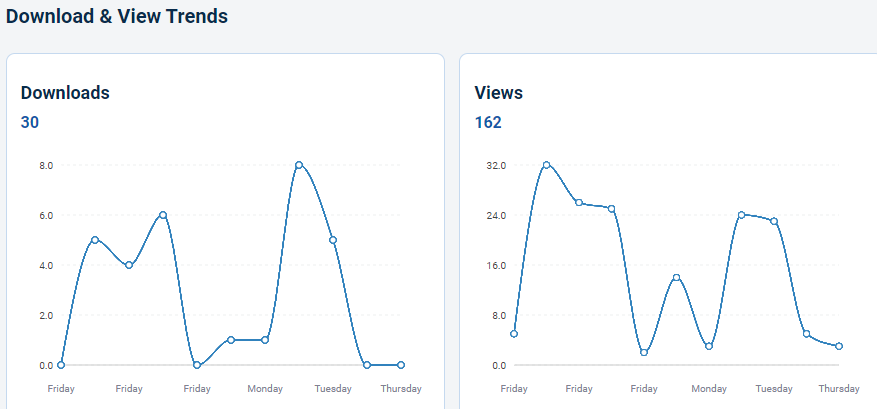Click the Views card title
The image size is (877, 409).
pos(498,93)
